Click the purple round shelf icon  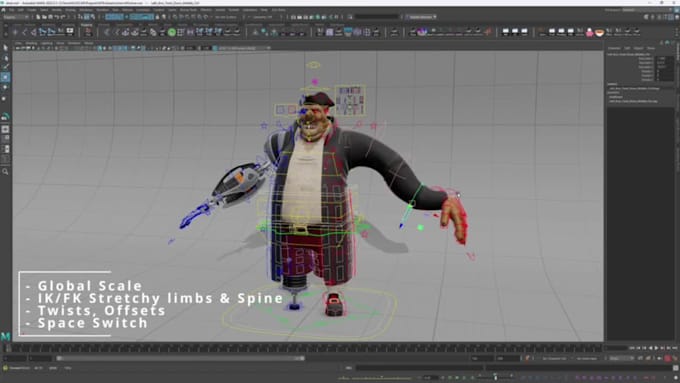tap(422, 31)
